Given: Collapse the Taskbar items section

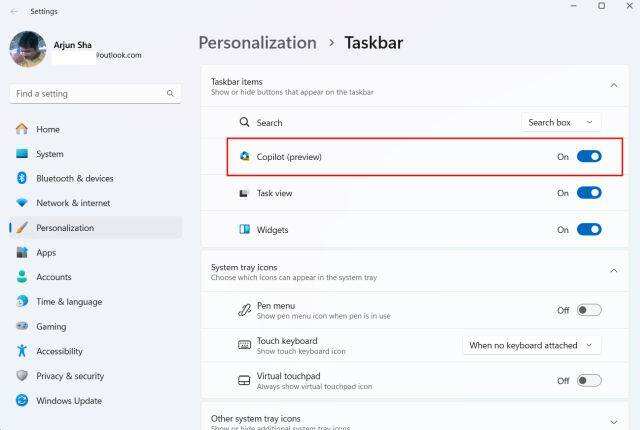Looking at the screenshot, I should click(x=613, y=86).
